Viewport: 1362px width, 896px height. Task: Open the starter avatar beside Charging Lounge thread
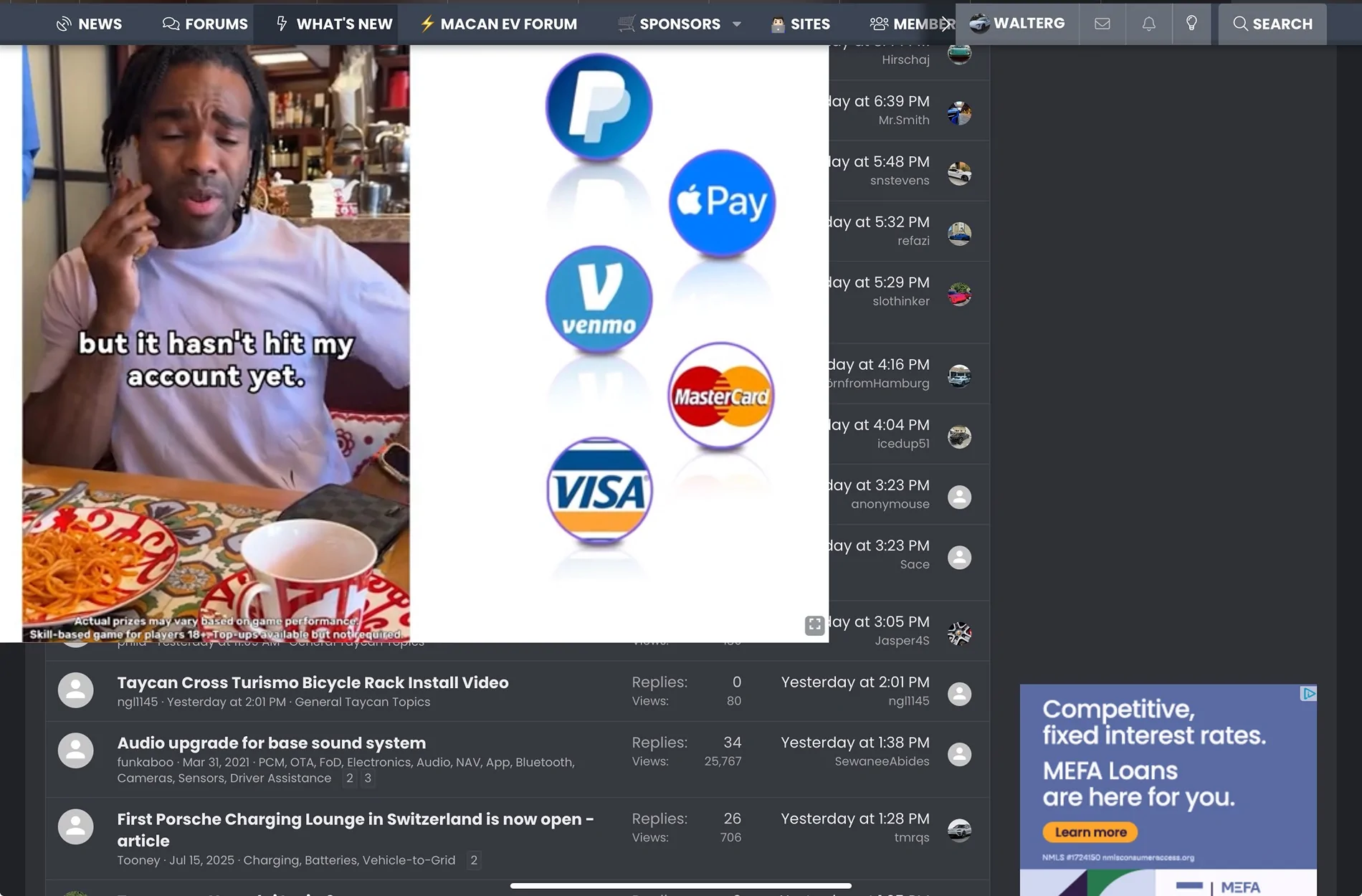[75, 826]
